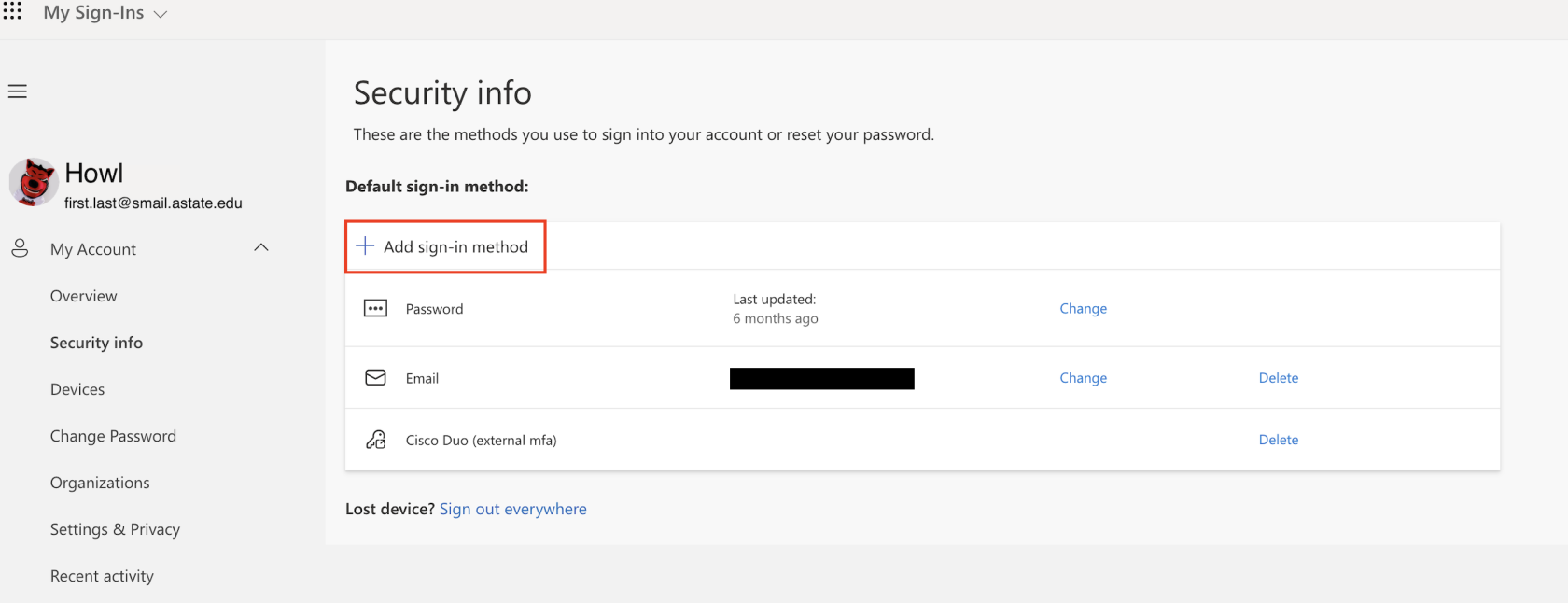Collapse the My Account section chevron
1568x603 pixels.
coord(261,247)
